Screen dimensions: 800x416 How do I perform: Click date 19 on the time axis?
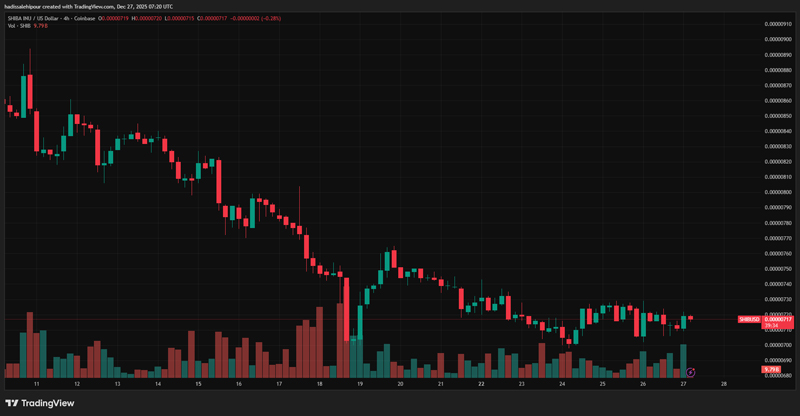click(359, 383)
